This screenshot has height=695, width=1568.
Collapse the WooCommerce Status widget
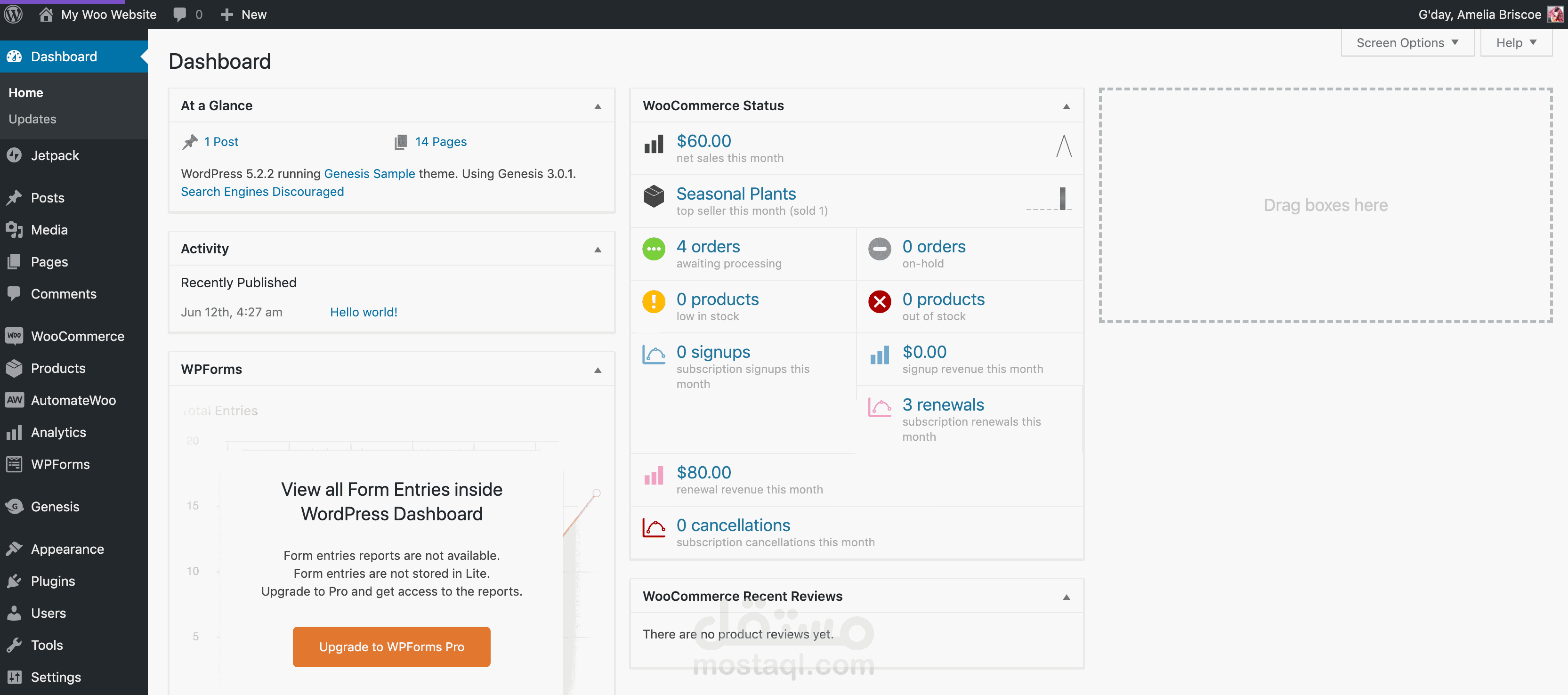coord(1067,106)
